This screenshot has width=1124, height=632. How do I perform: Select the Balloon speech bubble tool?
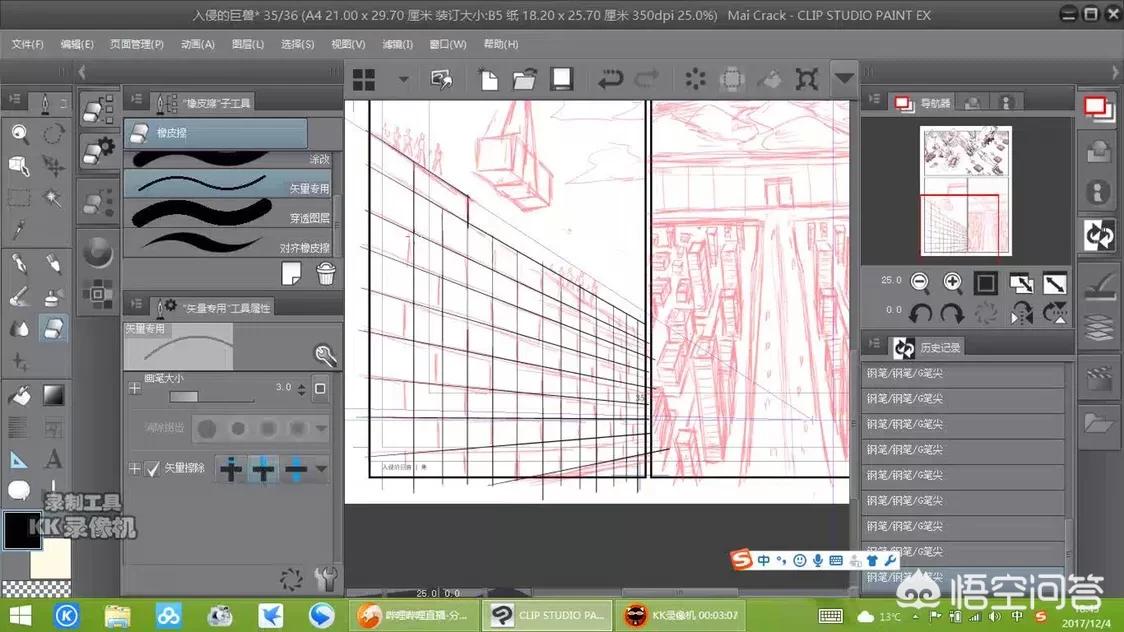(x=19, y=491)
